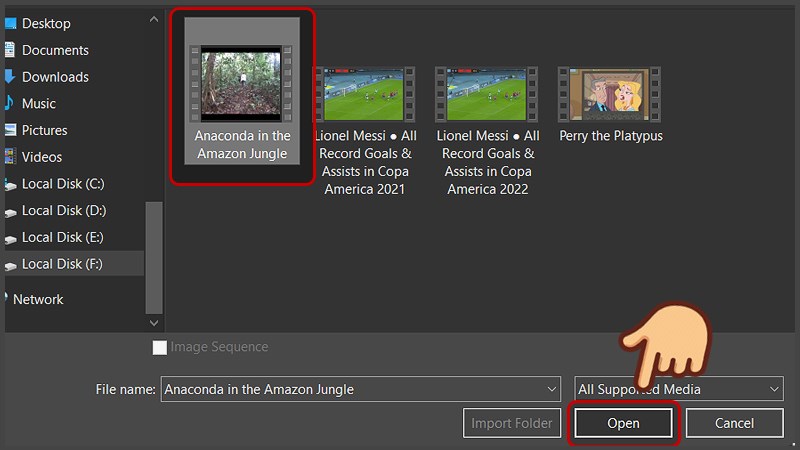The width and height of the screenshot is (800, 450).
Task: Open the All Supported Media dropdown
Action: pyautogui.click(x=679, y=389)
